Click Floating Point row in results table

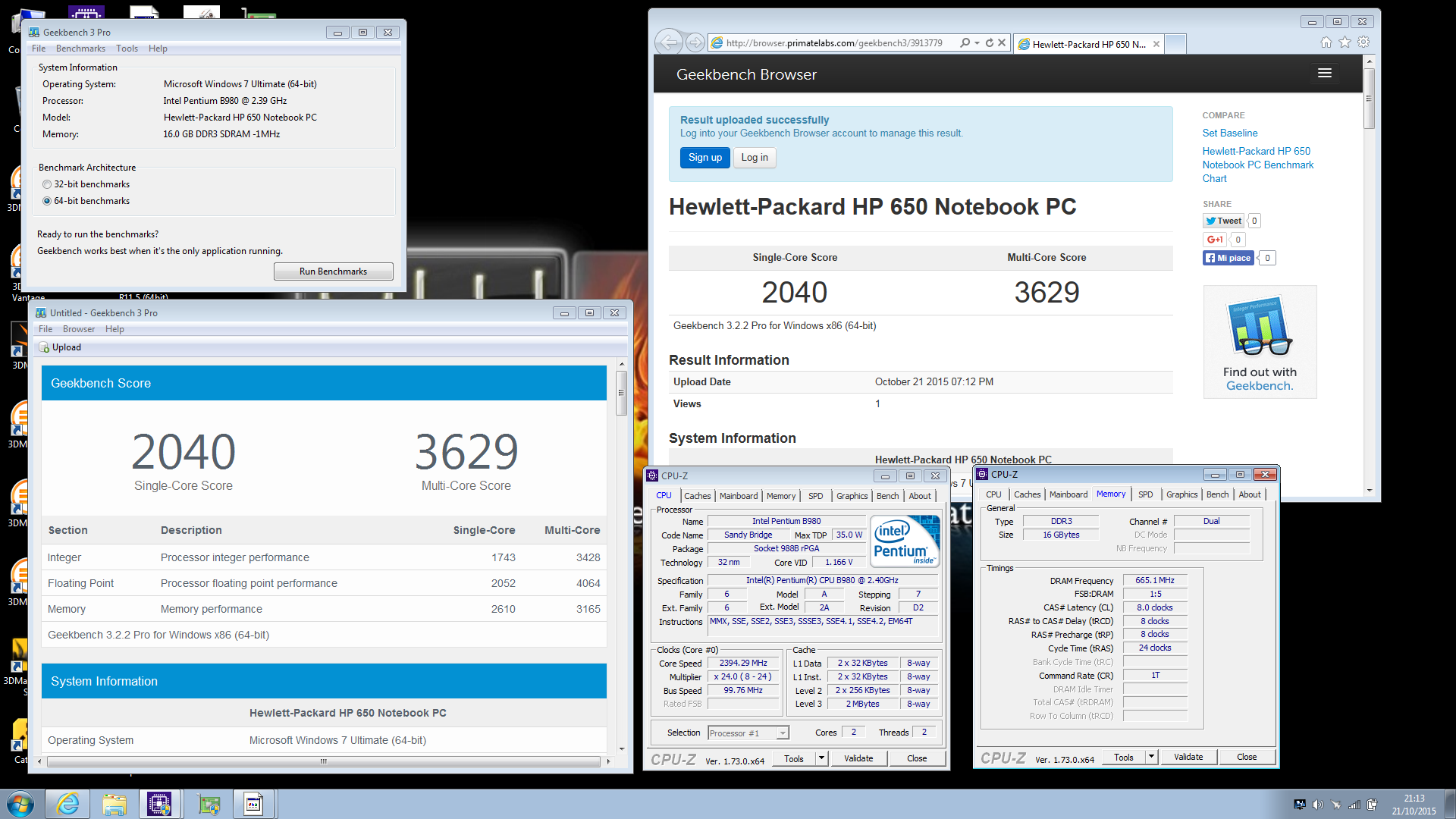[x=324, y=583]
